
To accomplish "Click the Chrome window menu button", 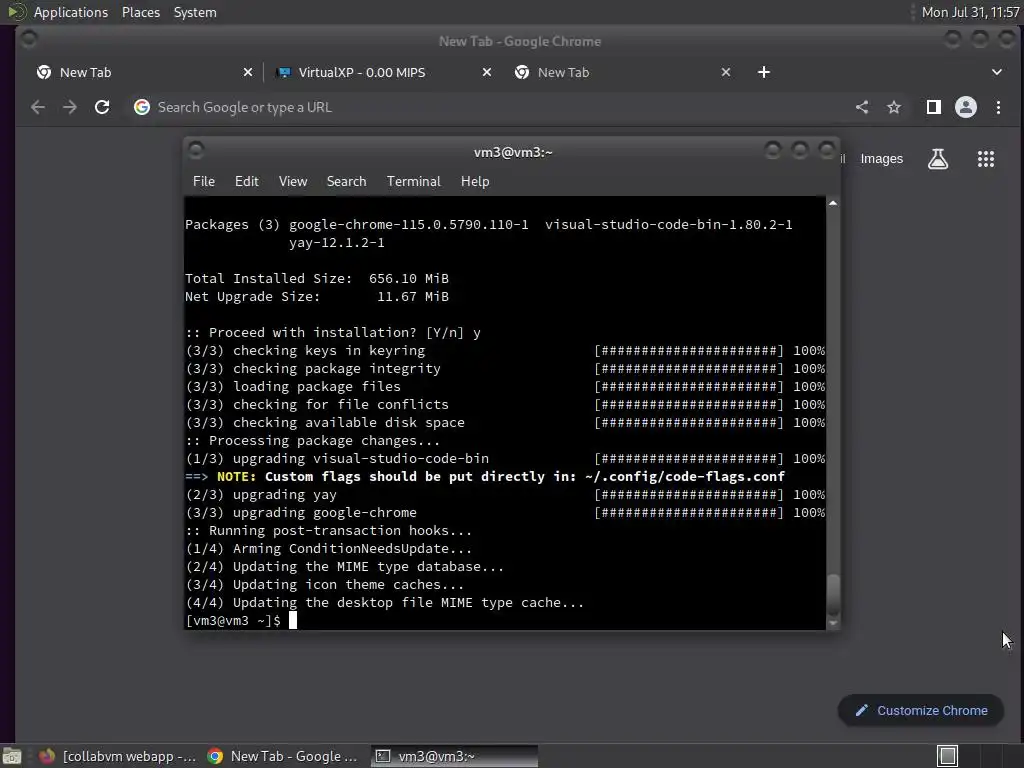I will pyautogui.click(x=29, y=39).
